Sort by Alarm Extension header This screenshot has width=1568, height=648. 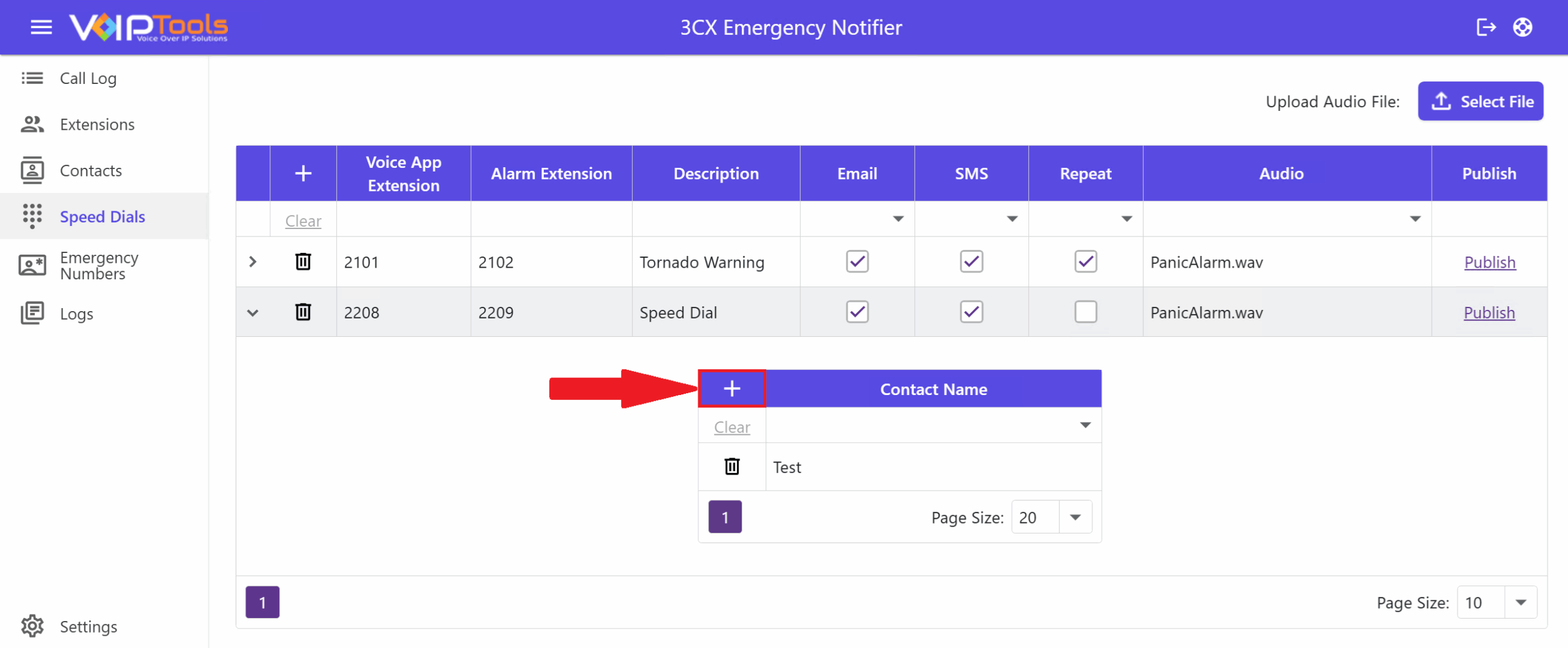pos(551,173)
